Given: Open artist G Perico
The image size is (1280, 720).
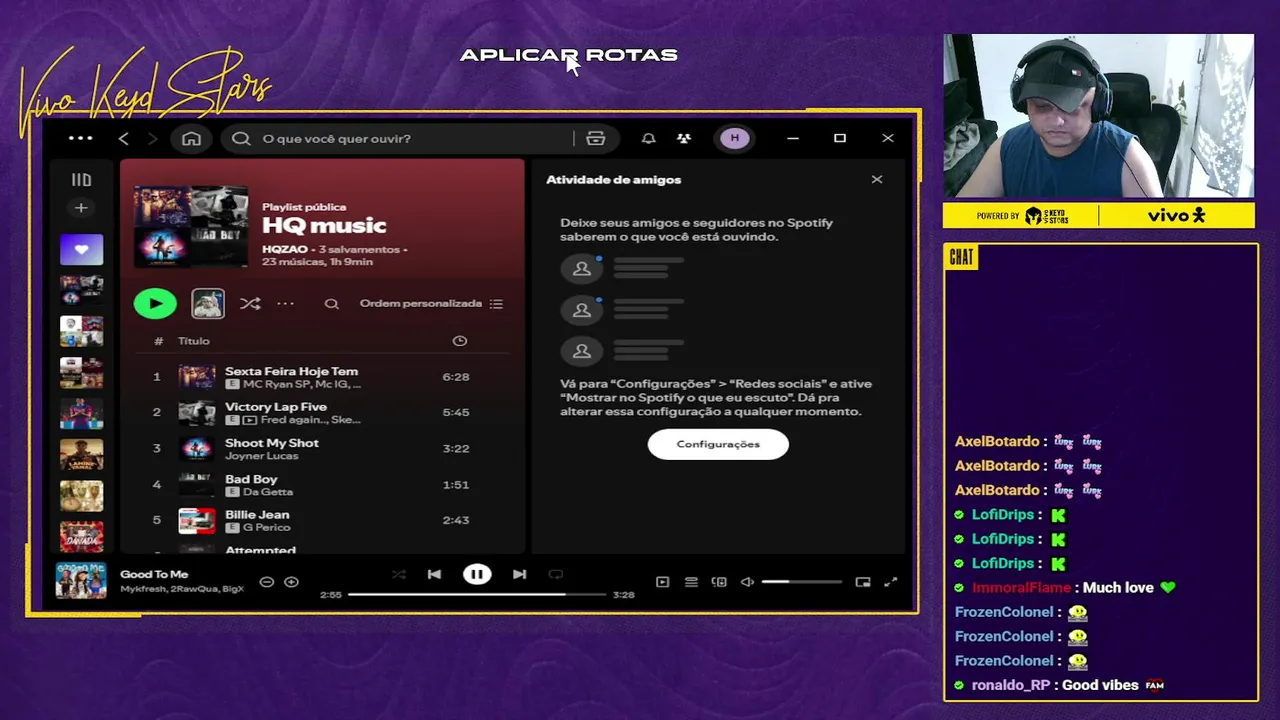Looking at the screenshot, I should point(266,528).
